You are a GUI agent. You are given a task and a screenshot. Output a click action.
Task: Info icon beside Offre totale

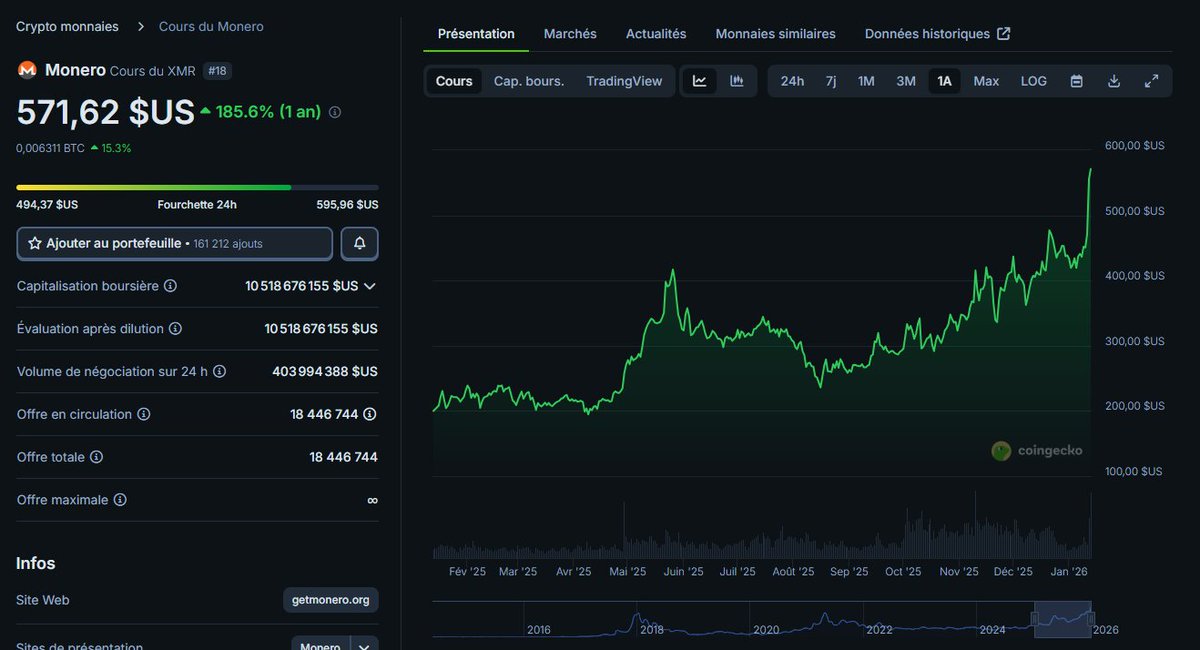point(96,457)
